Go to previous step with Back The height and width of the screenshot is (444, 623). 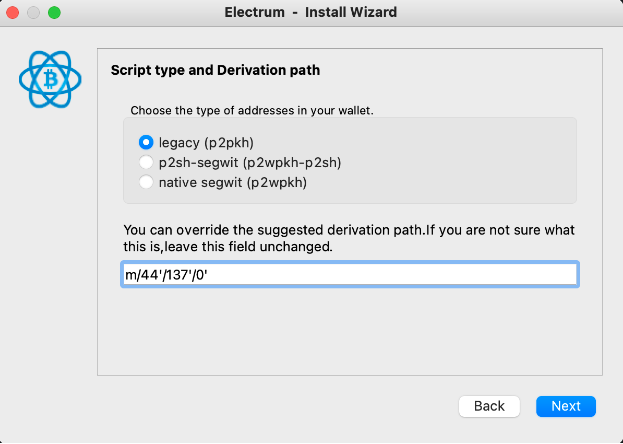pos(489,406)
